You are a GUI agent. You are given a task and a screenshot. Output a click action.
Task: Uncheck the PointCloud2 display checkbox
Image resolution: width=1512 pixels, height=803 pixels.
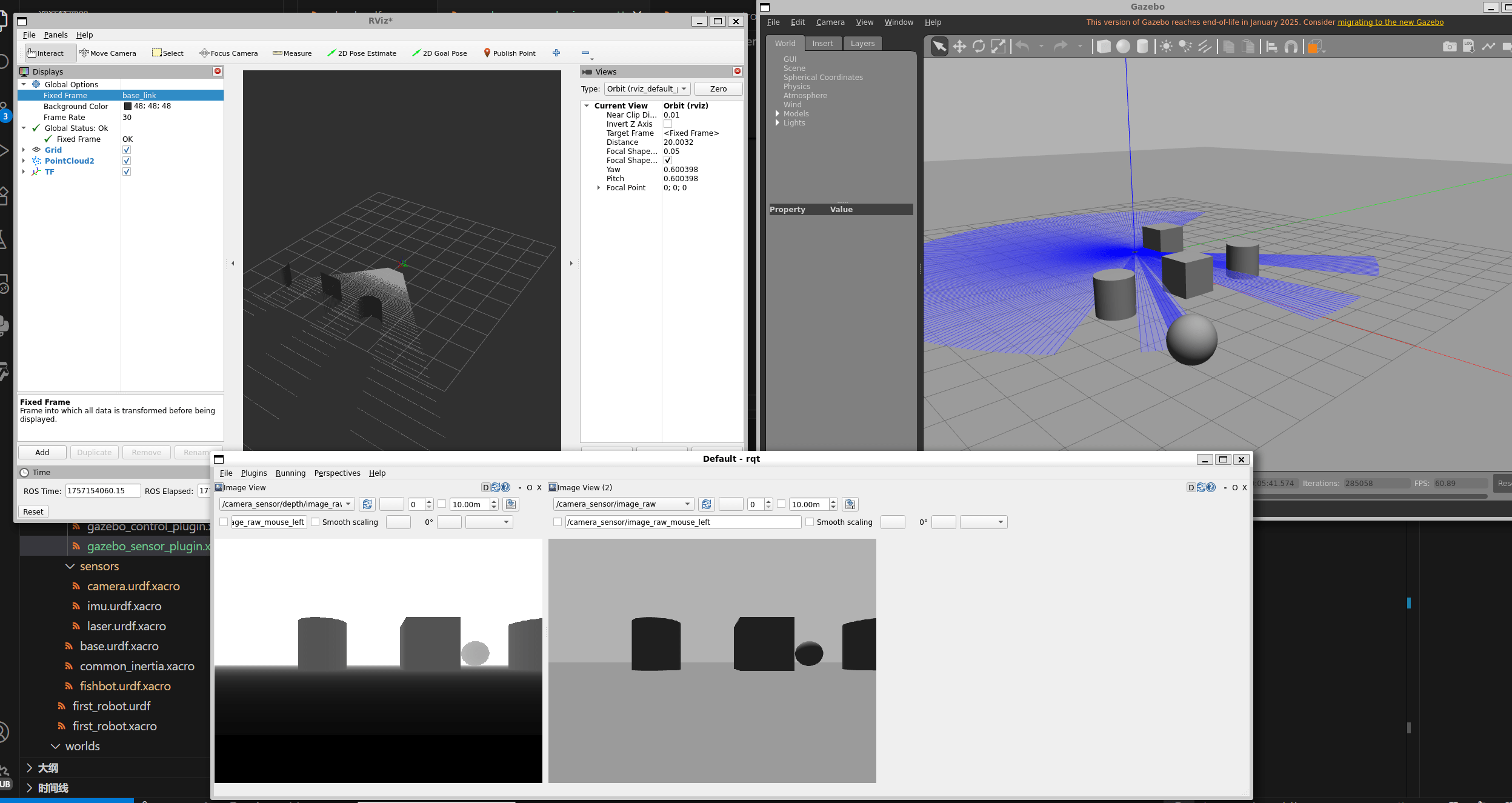pyautogui.click(x=127, y=161)
